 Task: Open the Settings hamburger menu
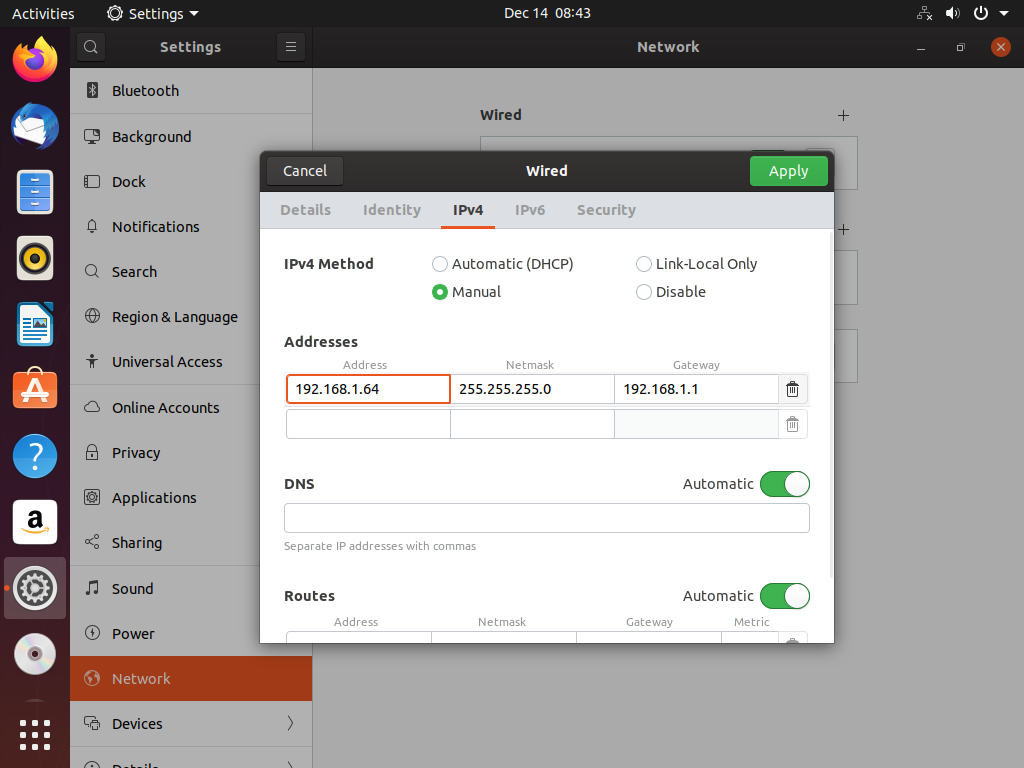290,47
